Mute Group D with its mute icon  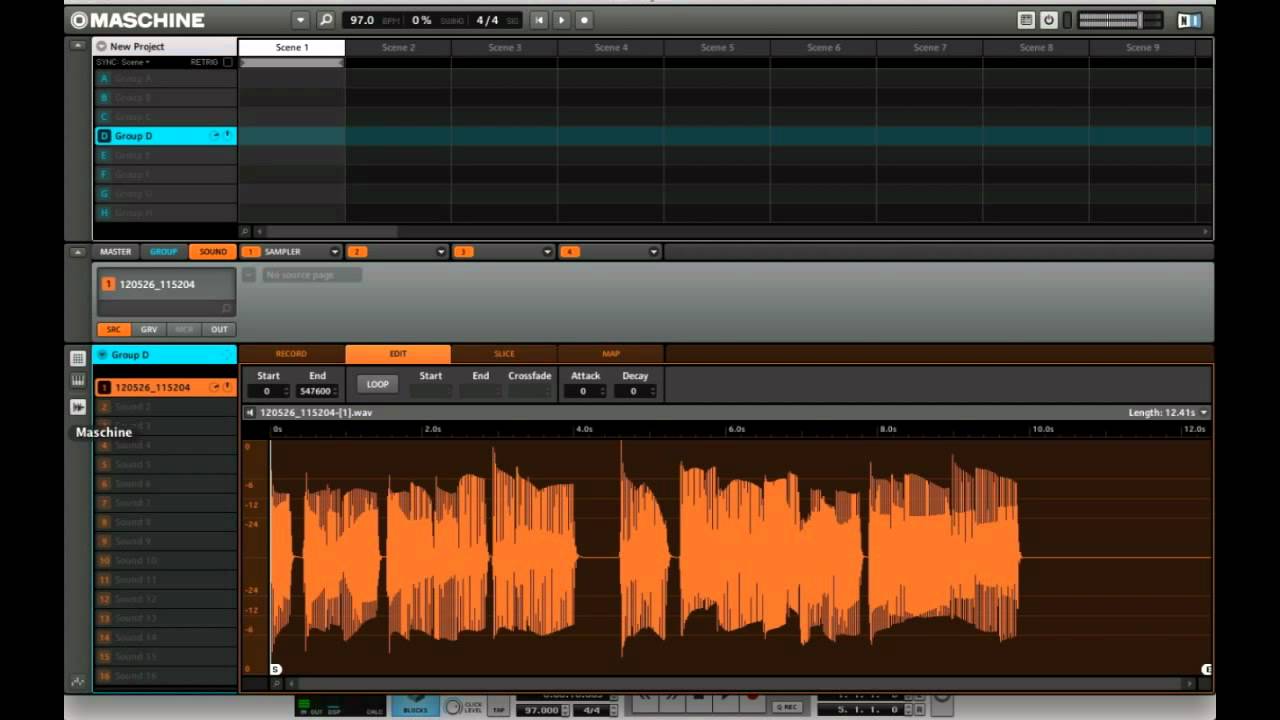pos(227,135)
